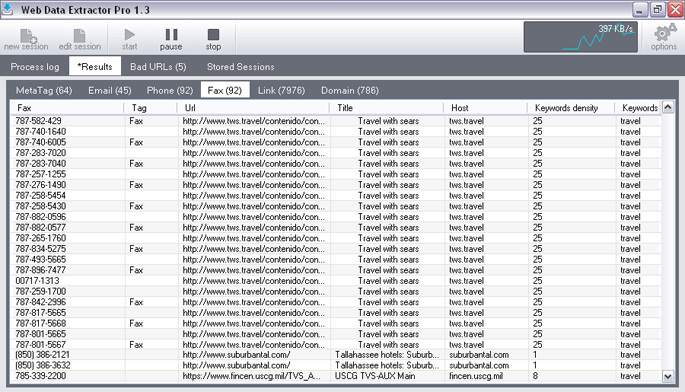The height and width of the screenshot is (392, 685).
Task: Select fax number 787-259-1700
Action: (41, 291)
